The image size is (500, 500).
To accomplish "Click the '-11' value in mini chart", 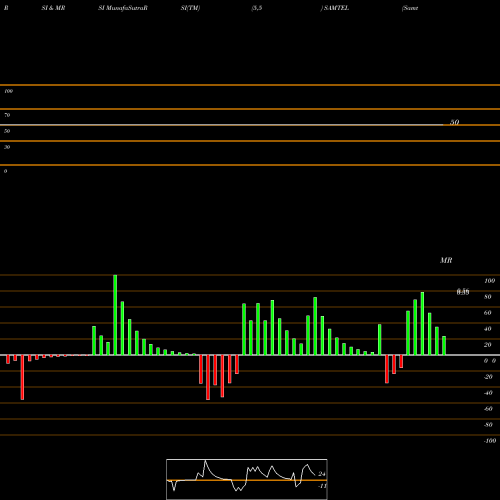I will (x=322, y=486).
